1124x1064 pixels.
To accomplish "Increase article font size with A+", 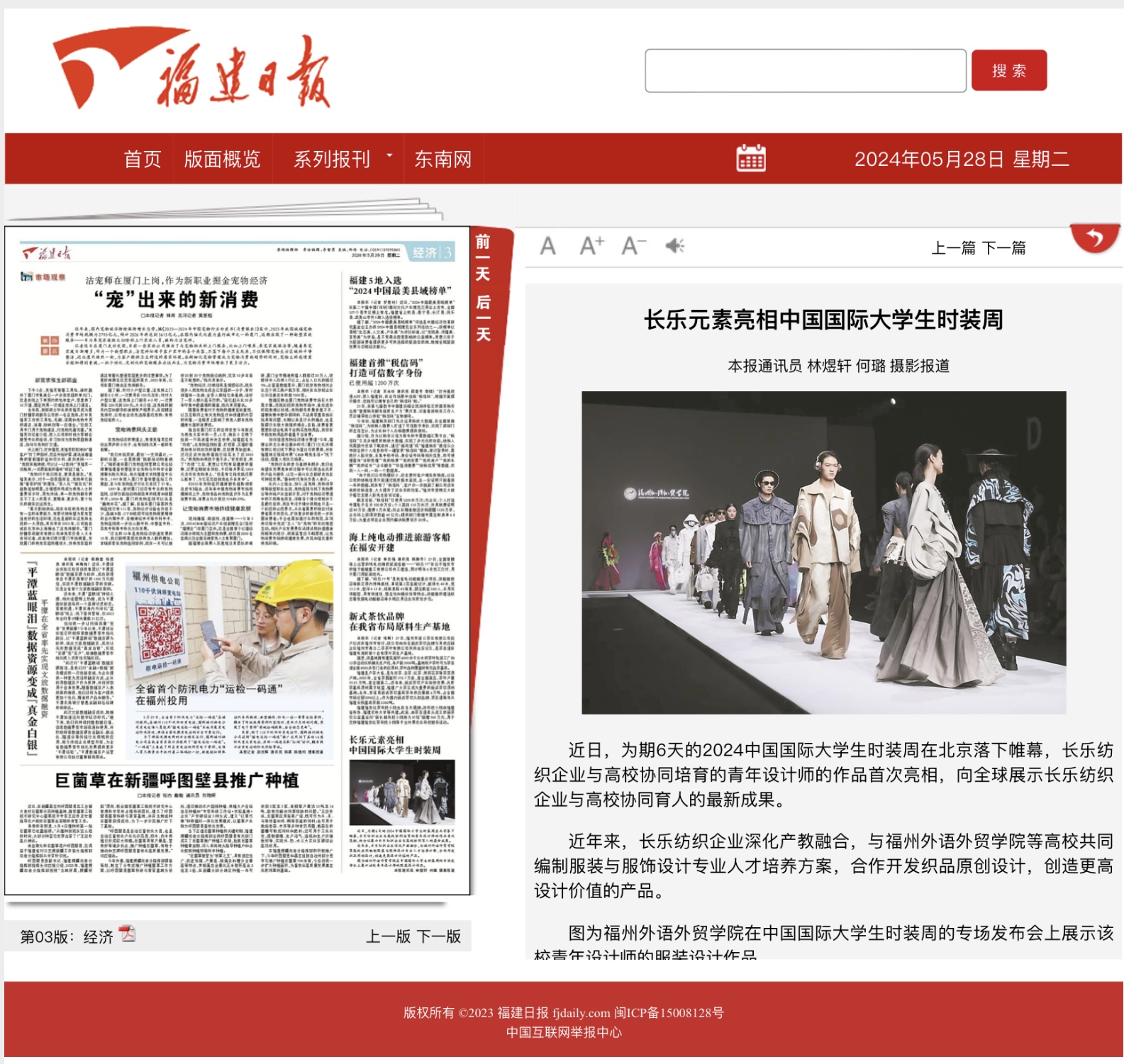I will click(x=591, y=247).
